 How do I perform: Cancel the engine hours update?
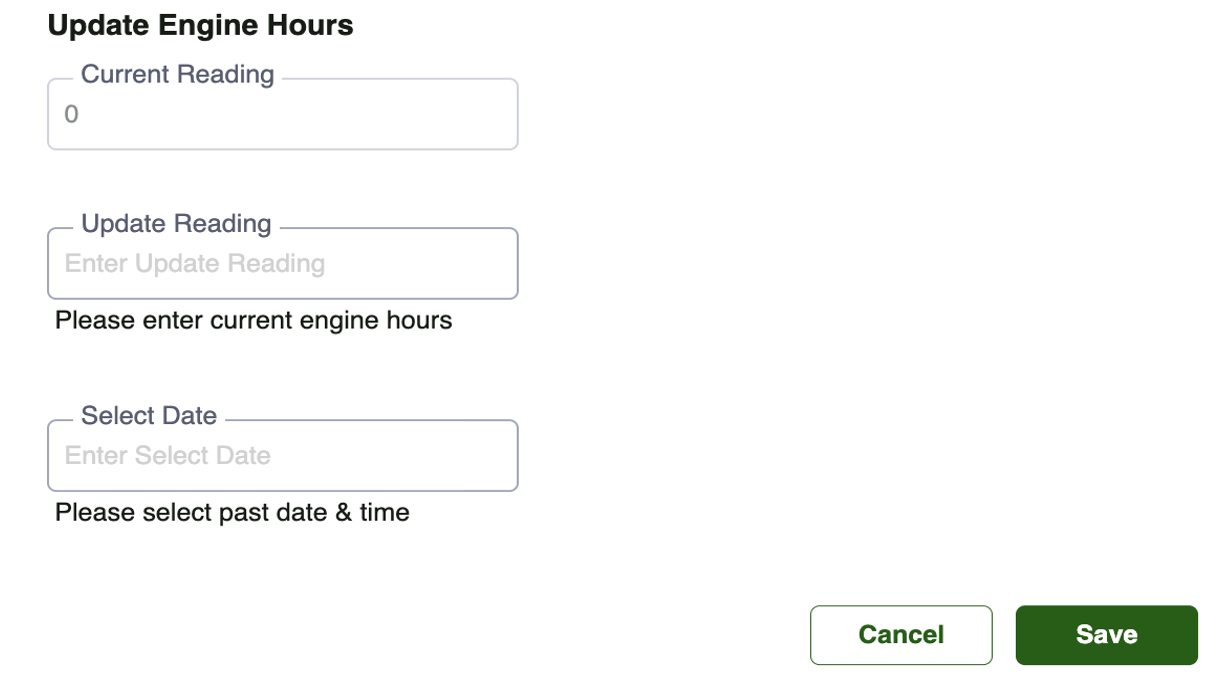coord(901,635)
